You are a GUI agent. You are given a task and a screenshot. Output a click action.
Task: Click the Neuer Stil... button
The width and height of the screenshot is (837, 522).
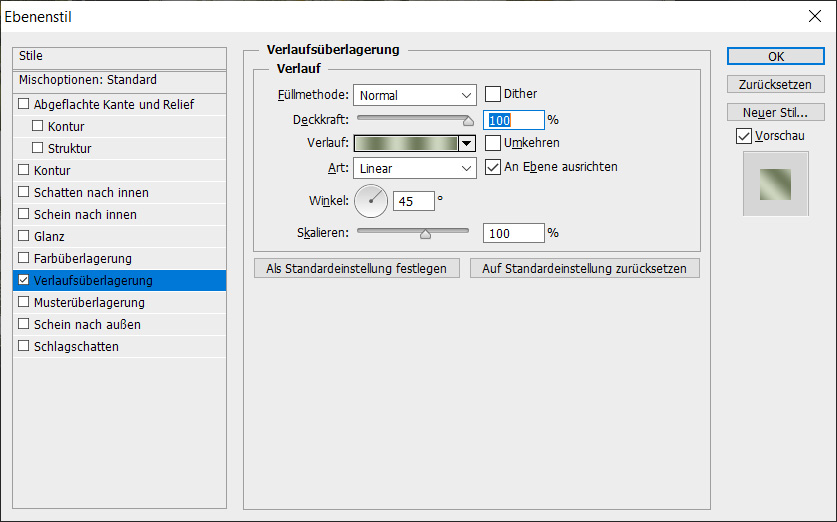click(x=776, y=113)
